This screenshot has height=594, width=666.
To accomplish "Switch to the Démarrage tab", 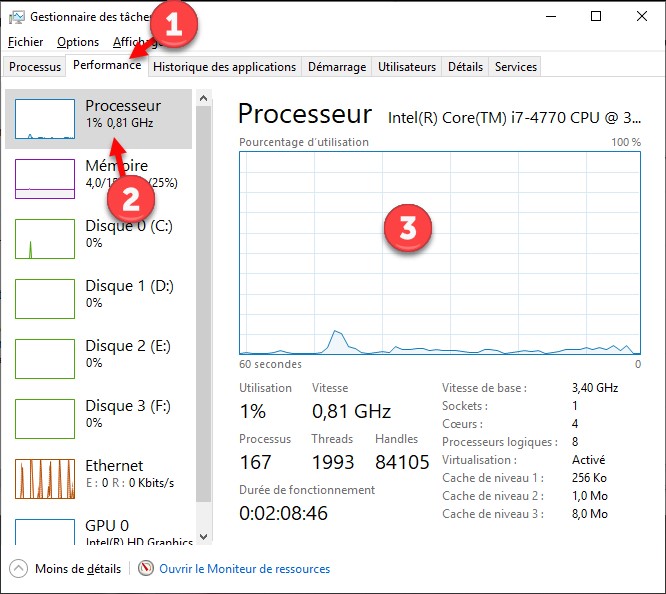I will click(x=337, y=67).
